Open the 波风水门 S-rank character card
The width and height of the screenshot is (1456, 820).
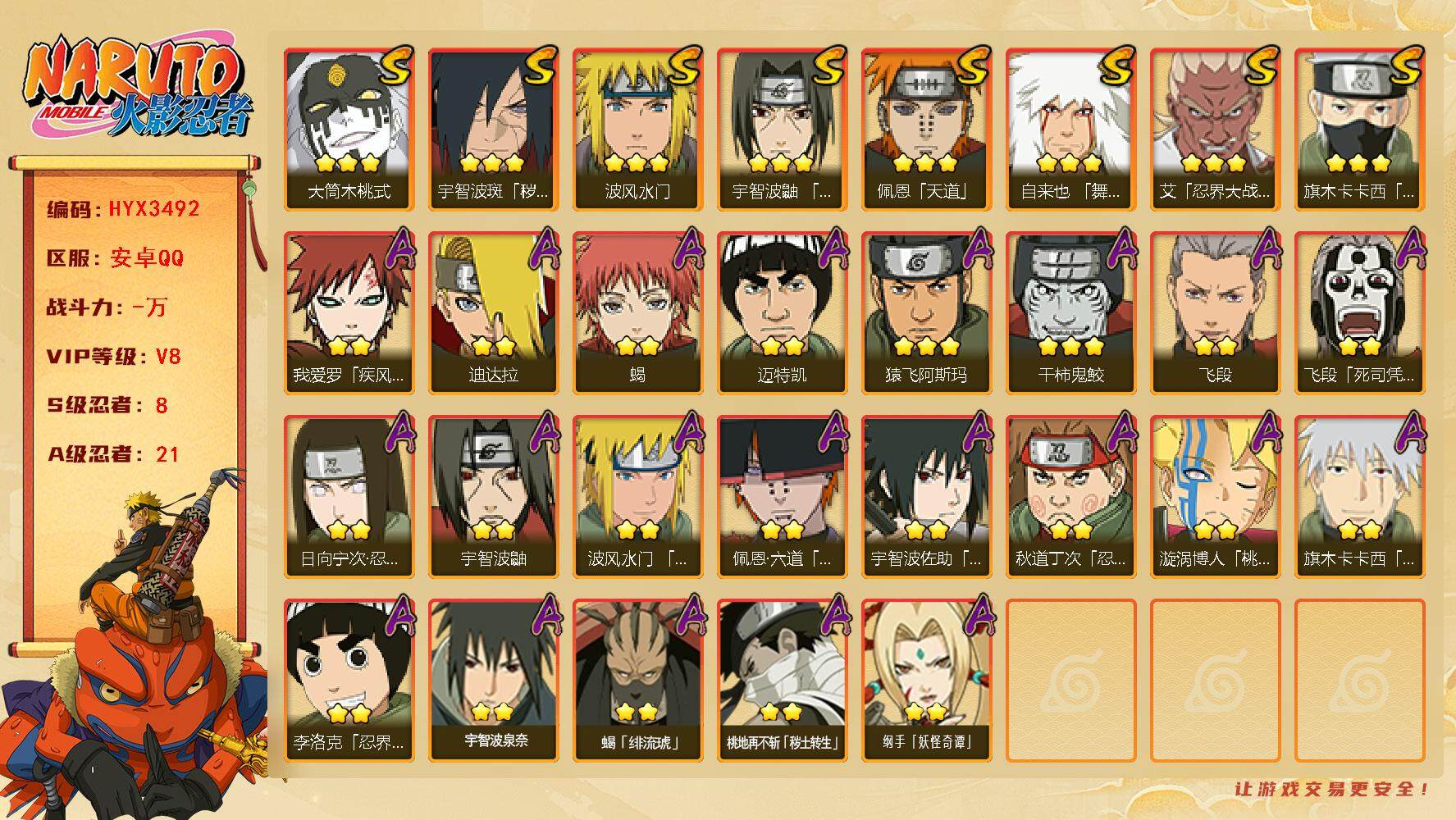pos(638,130)
